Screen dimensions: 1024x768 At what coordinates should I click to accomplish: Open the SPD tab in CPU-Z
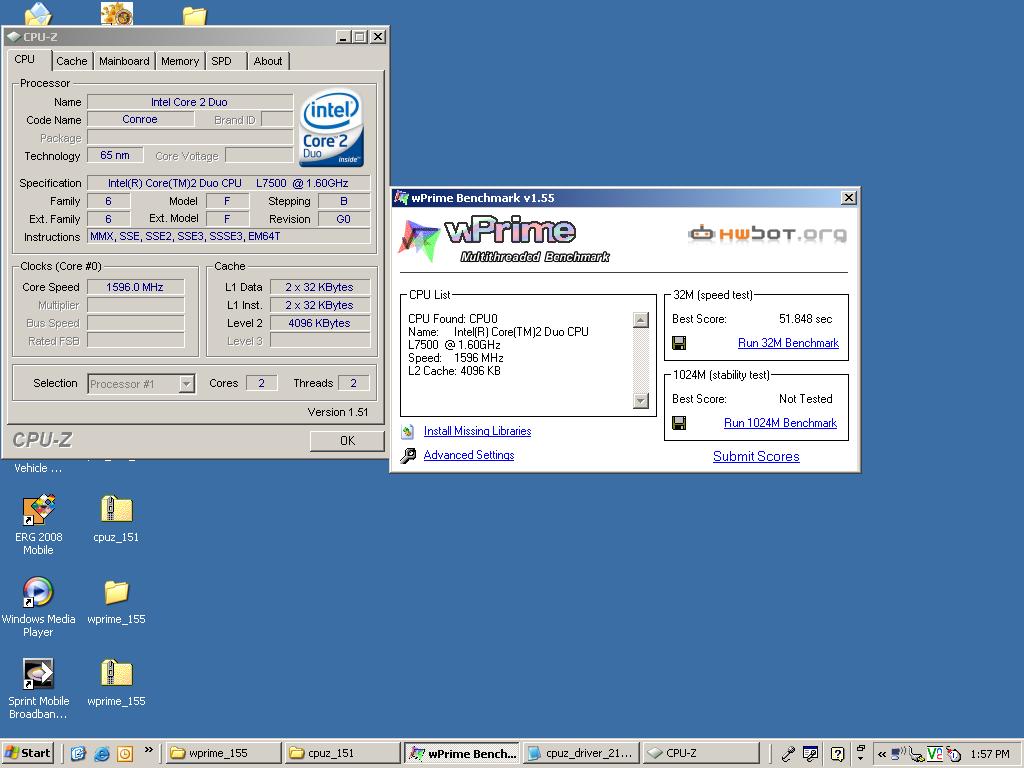(x=221, y=61)
